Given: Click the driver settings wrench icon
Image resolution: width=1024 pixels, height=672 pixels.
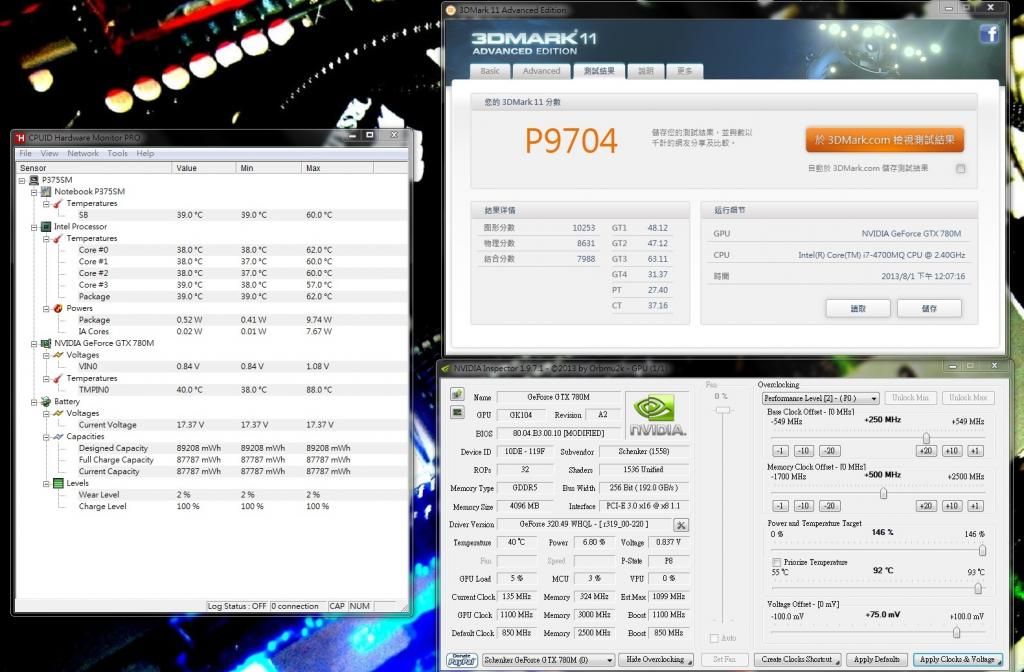Looking at the screenshot, I should pos(680,524).
